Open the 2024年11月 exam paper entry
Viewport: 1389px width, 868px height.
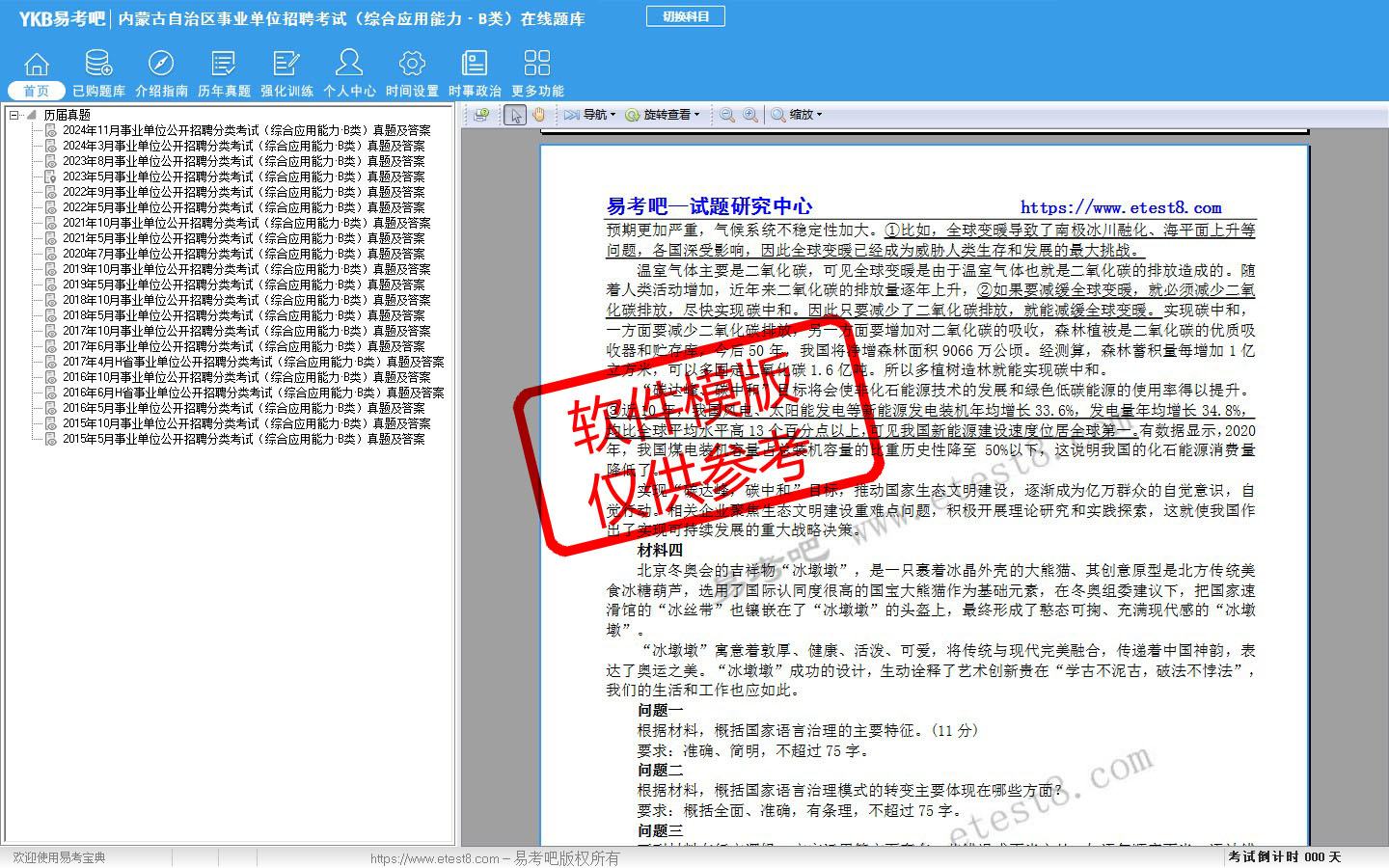(246, 130)
